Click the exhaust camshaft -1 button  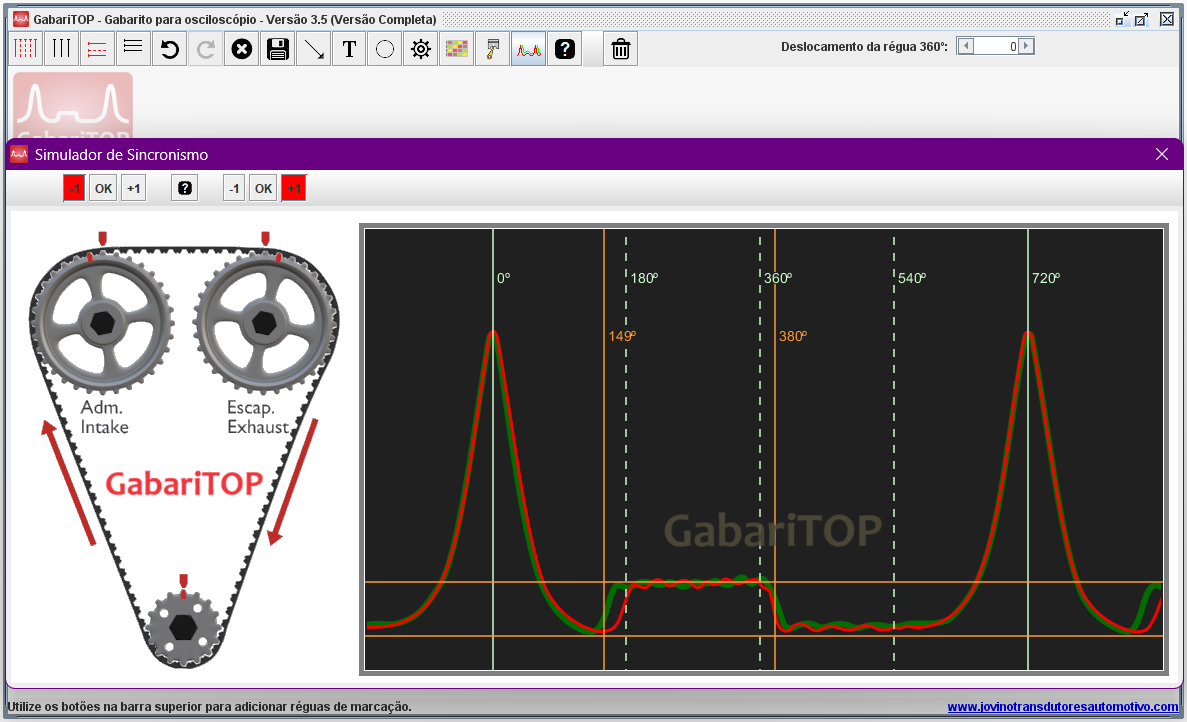[x=235, y=188]
